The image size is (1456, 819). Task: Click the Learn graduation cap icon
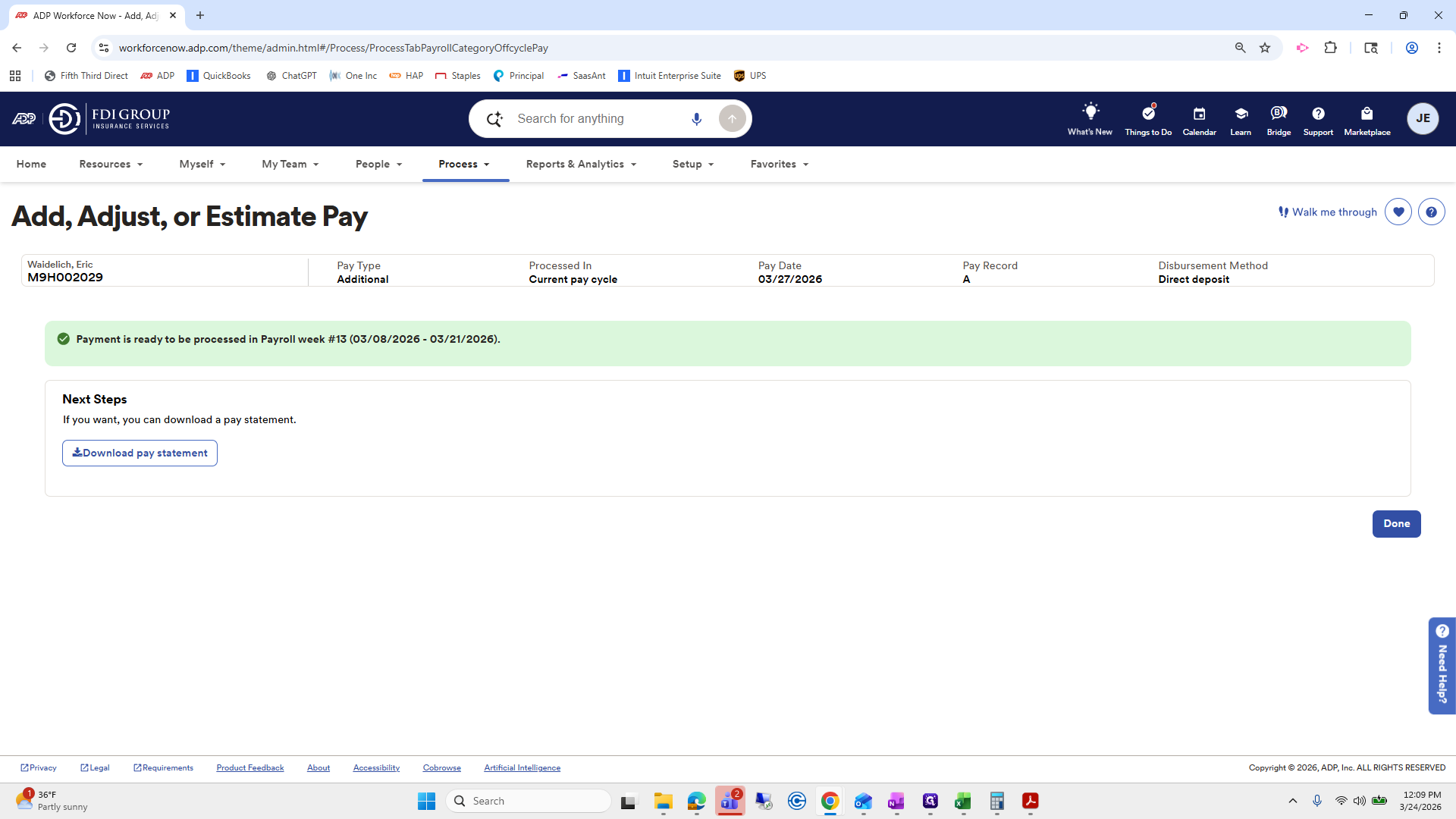(1241, 119)
